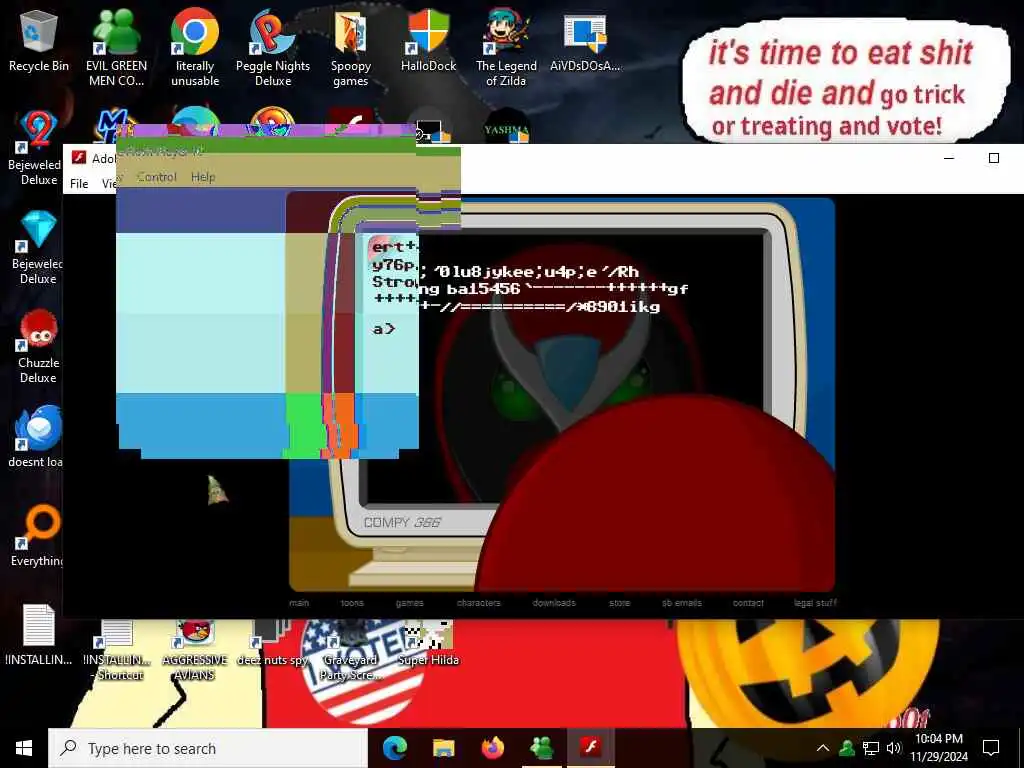Open Thunderbird icon labeled doesnt loa
Screen dimensions: 1024x768
[37, 438]
